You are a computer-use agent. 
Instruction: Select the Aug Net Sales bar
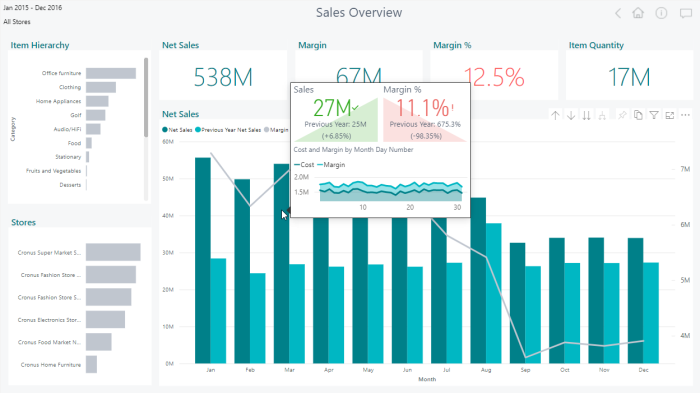478,280
